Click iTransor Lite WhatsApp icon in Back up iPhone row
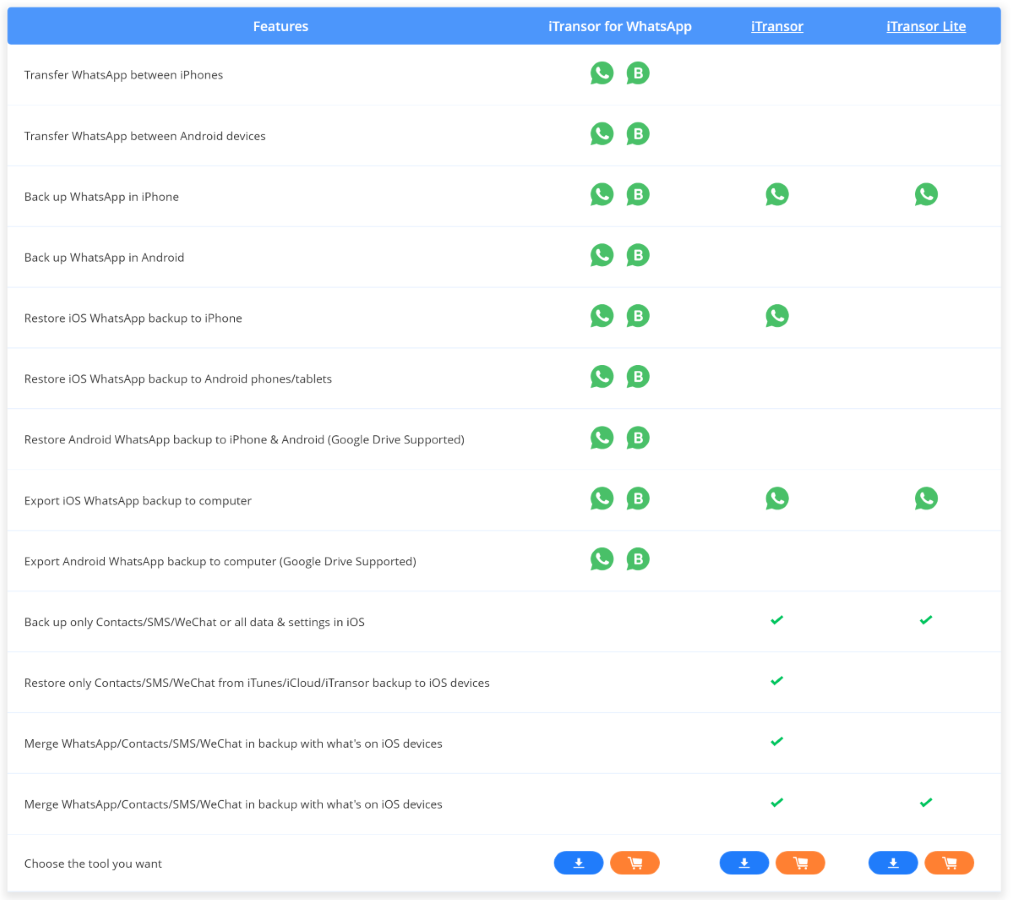Image resolution: width=1014 pixels, height=900 pixels. pos(926,195)
